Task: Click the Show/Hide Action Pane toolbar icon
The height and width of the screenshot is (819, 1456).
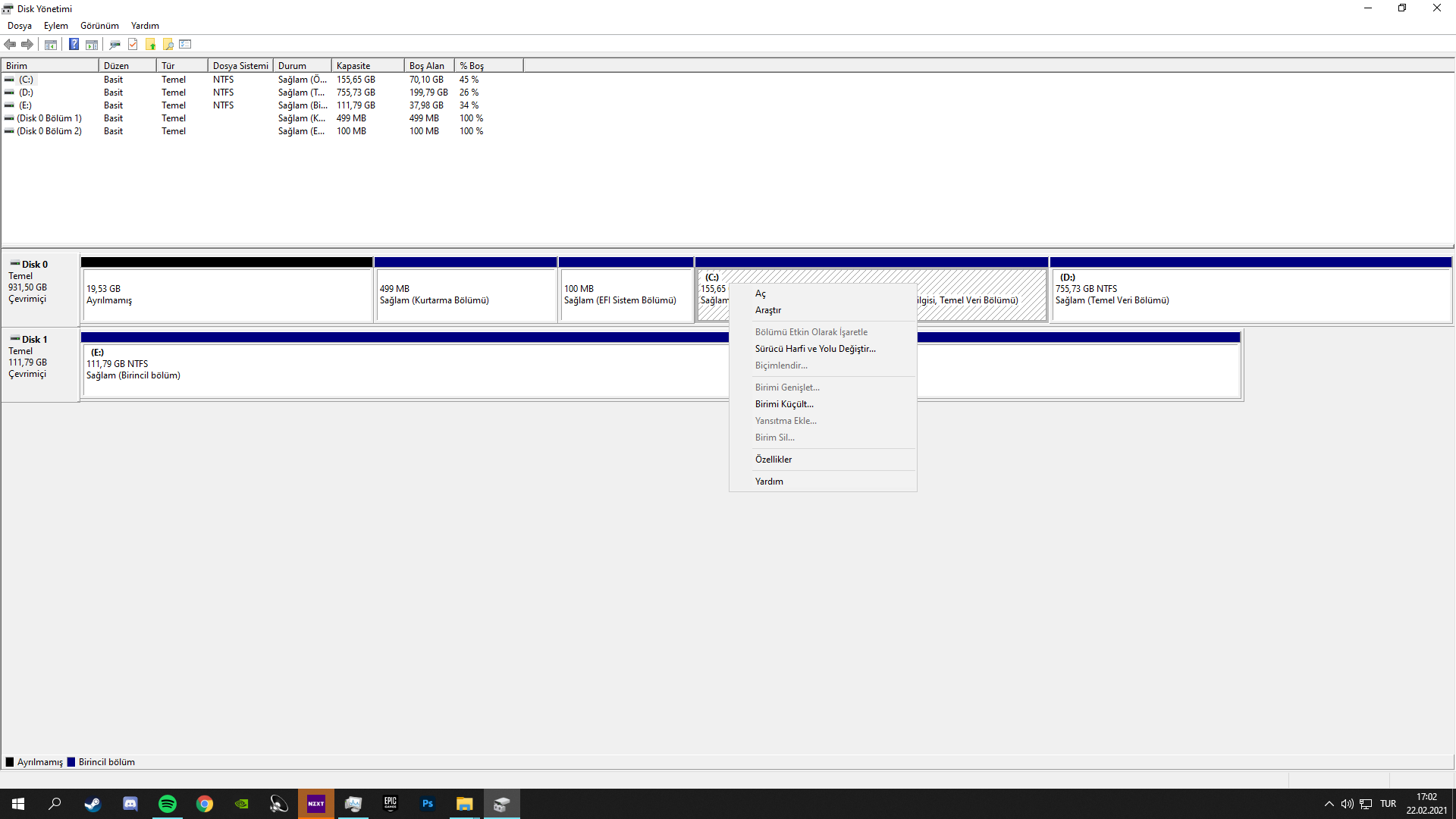Action: point(92,44)
